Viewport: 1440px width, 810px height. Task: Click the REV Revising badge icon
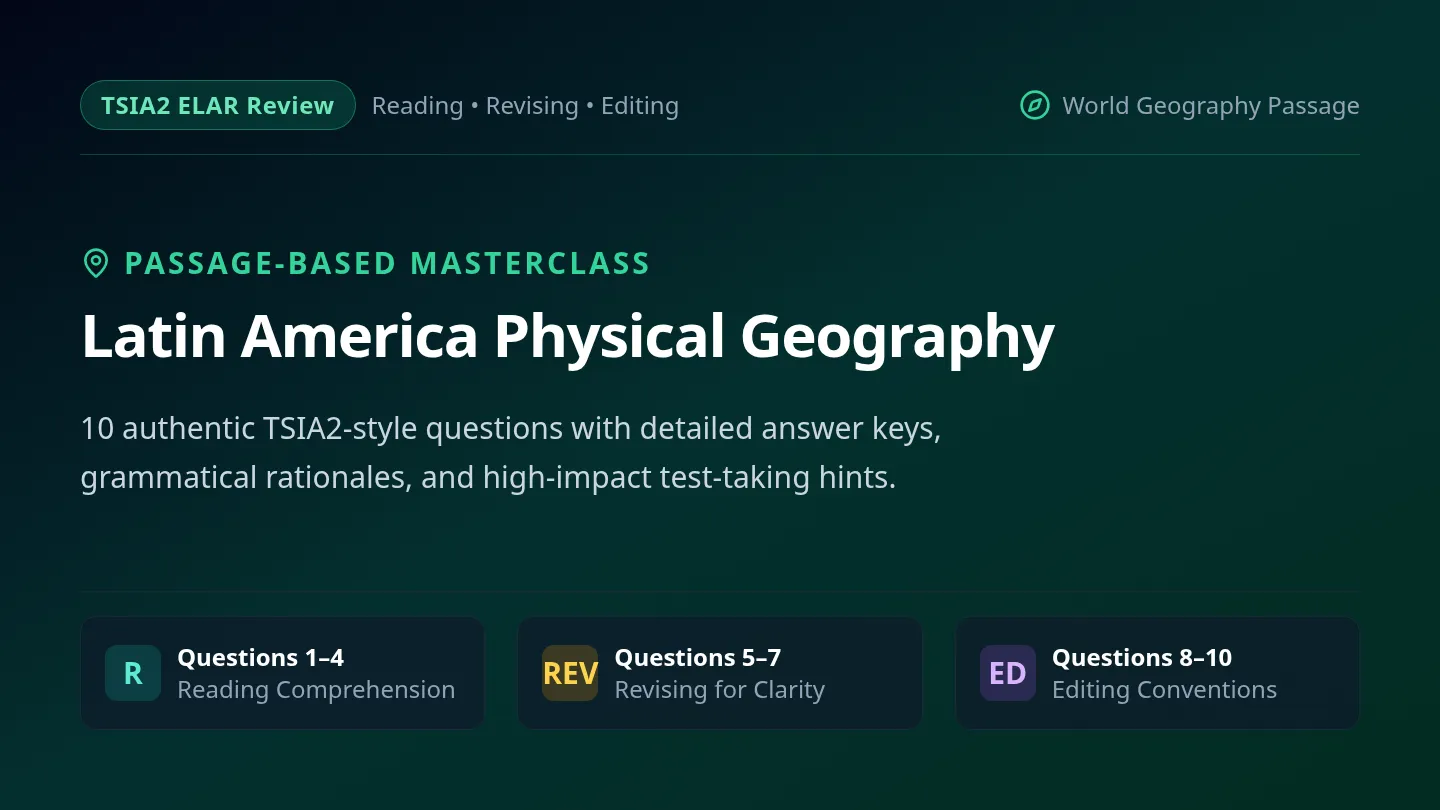click(x=570, y=673)
